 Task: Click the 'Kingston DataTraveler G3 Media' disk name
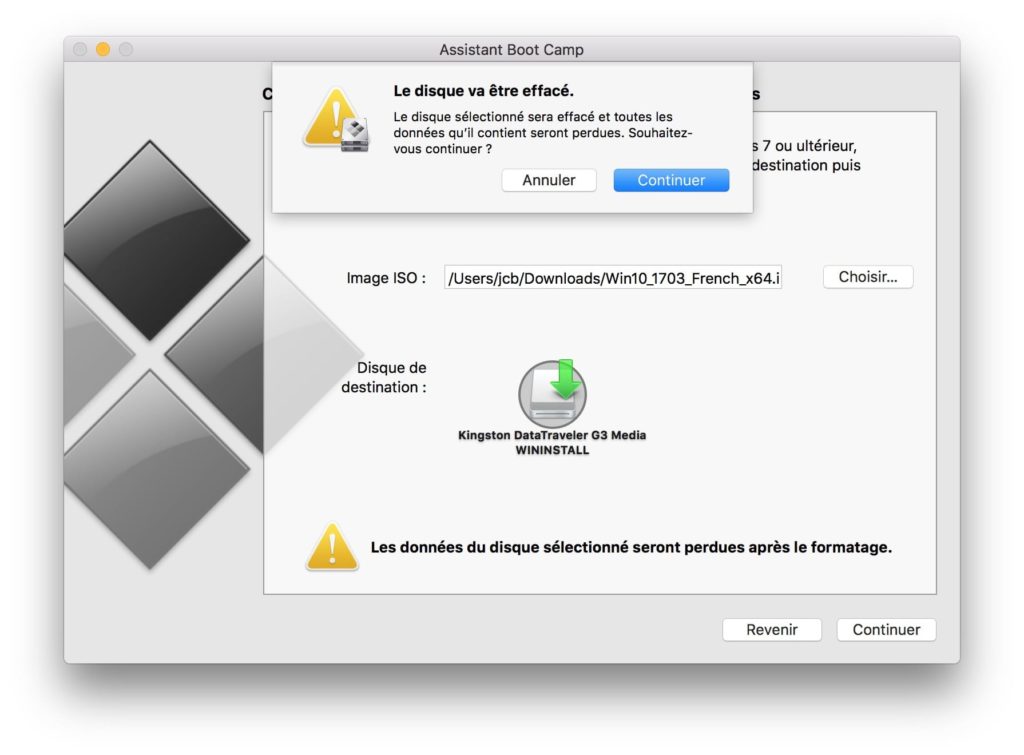click(552, 435)
